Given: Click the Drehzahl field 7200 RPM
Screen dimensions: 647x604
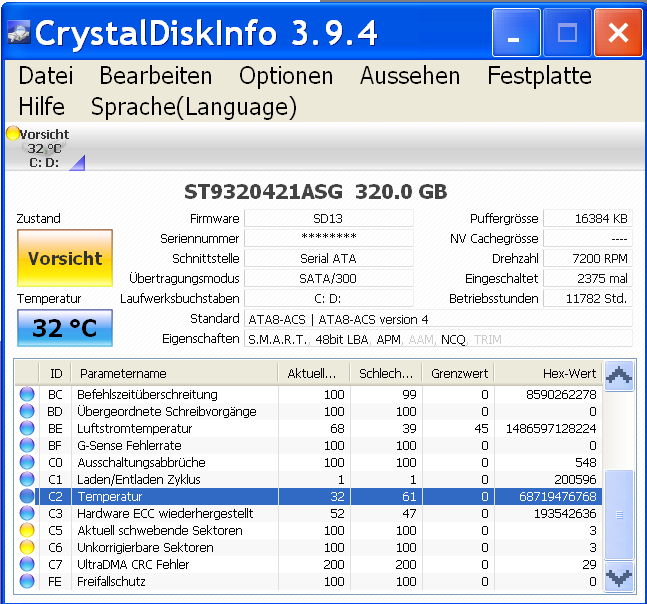Looking at the screenshot, I should point(588,258).
